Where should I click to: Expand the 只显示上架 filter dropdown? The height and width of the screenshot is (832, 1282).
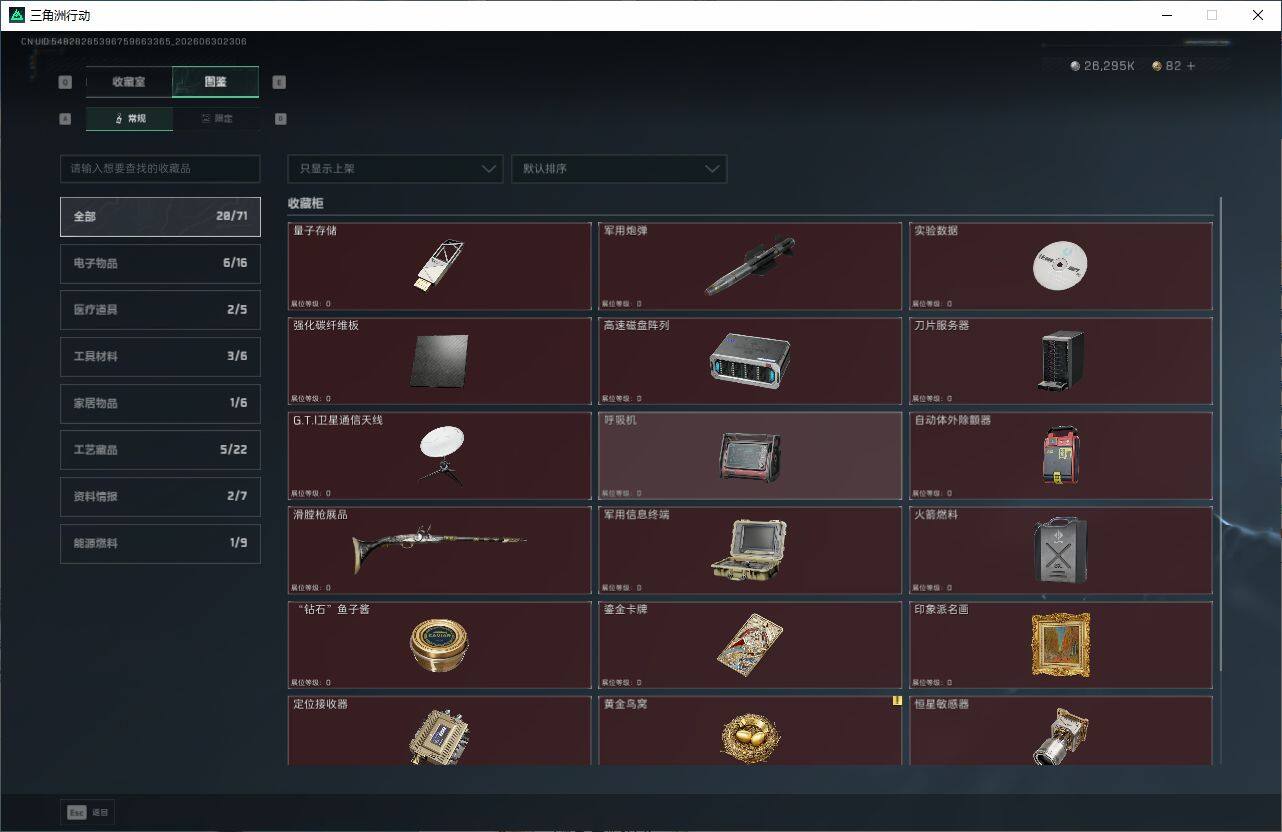coord(395,169)
